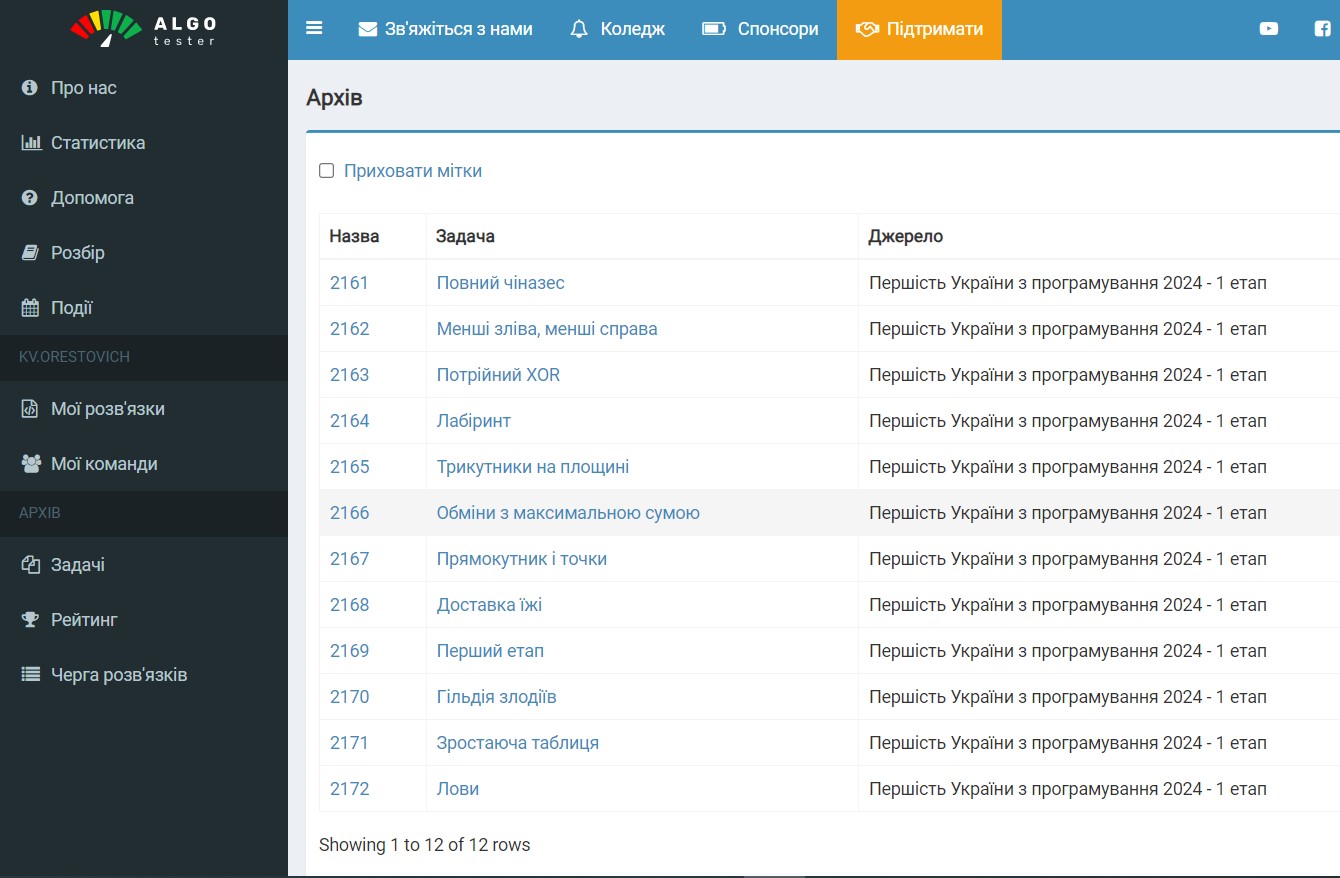Open the Доставка їжі problem
This screenshot has height=878, width=1340.
pos(489,605)
